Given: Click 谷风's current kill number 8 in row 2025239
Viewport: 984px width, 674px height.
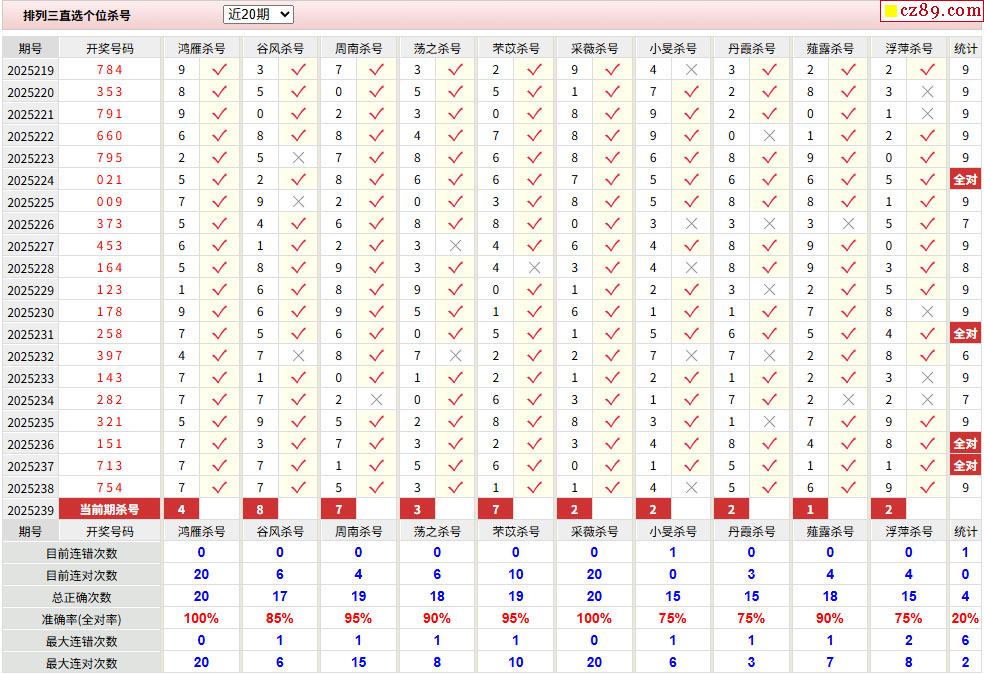Looking at the screenshot, I should pos(260,510).
